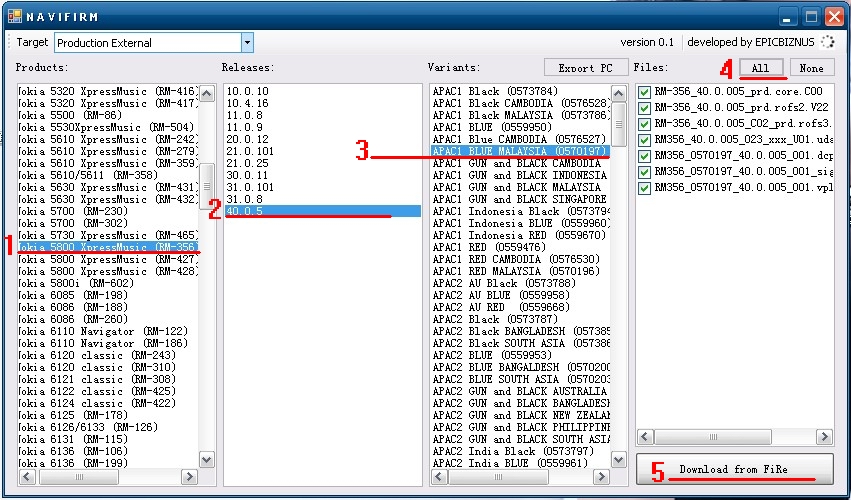Image resolution: width=851 pixels, height=500 pixels.
Task: Click Products list scroll down arrow
Action: 207,460
